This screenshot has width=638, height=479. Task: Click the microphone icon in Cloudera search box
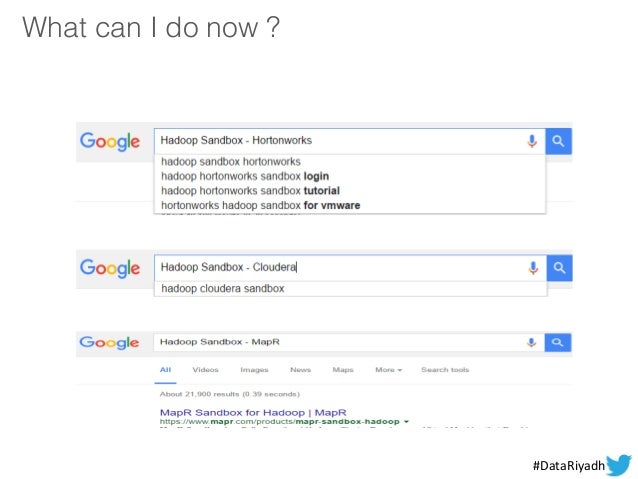(533, 268)
